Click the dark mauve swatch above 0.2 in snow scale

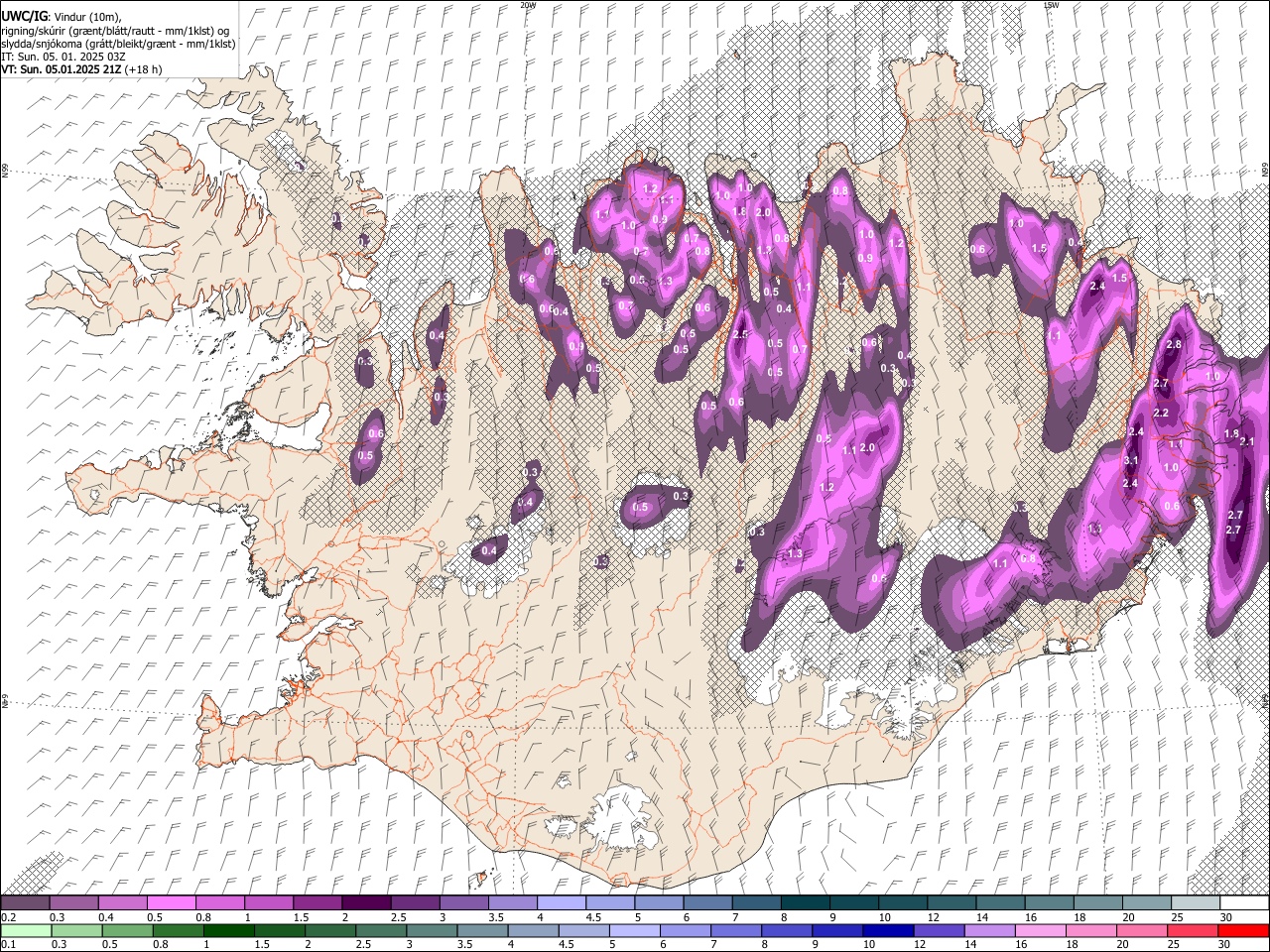pos(25,903)
